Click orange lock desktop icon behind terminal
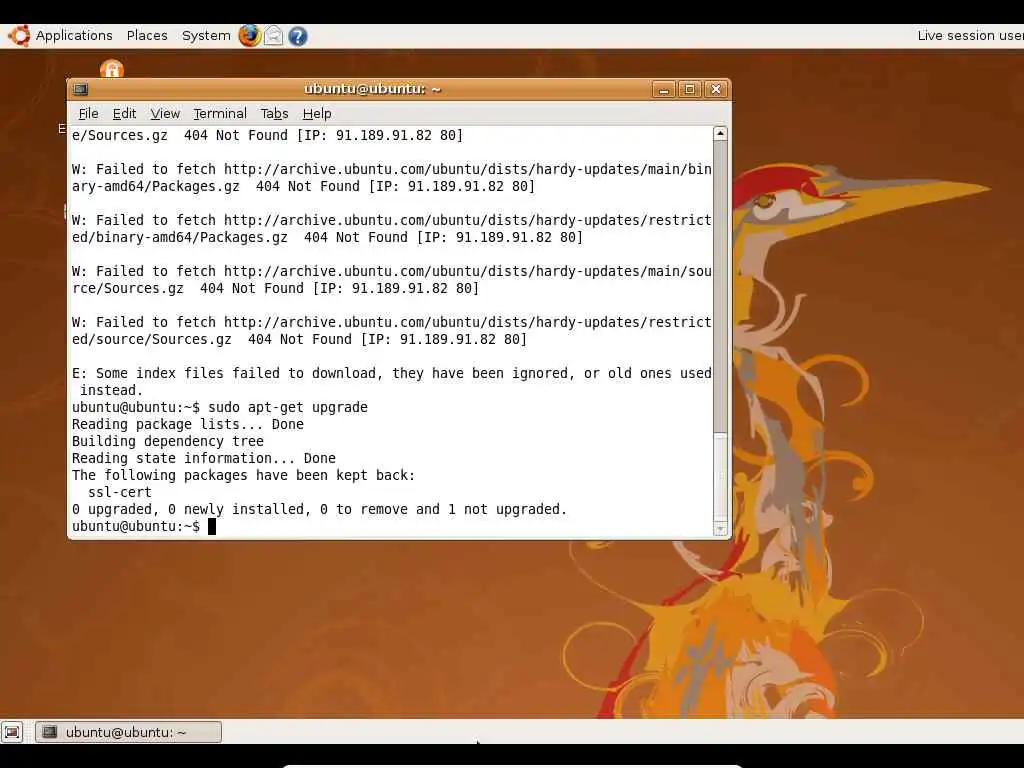This screenshot has width=1024, height=768. (112, 69)
